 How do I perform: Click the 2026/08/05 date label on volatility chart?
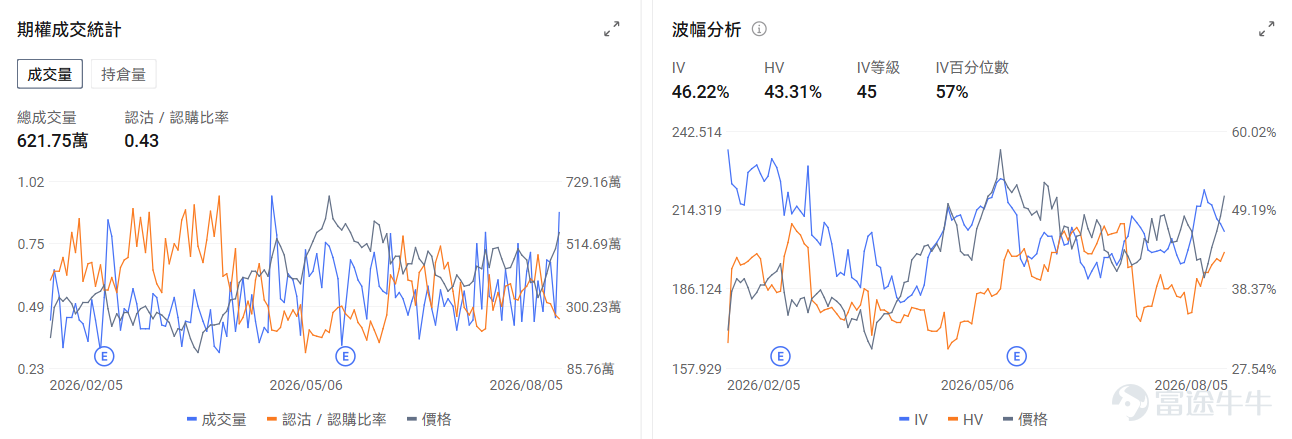[1191, 384]
